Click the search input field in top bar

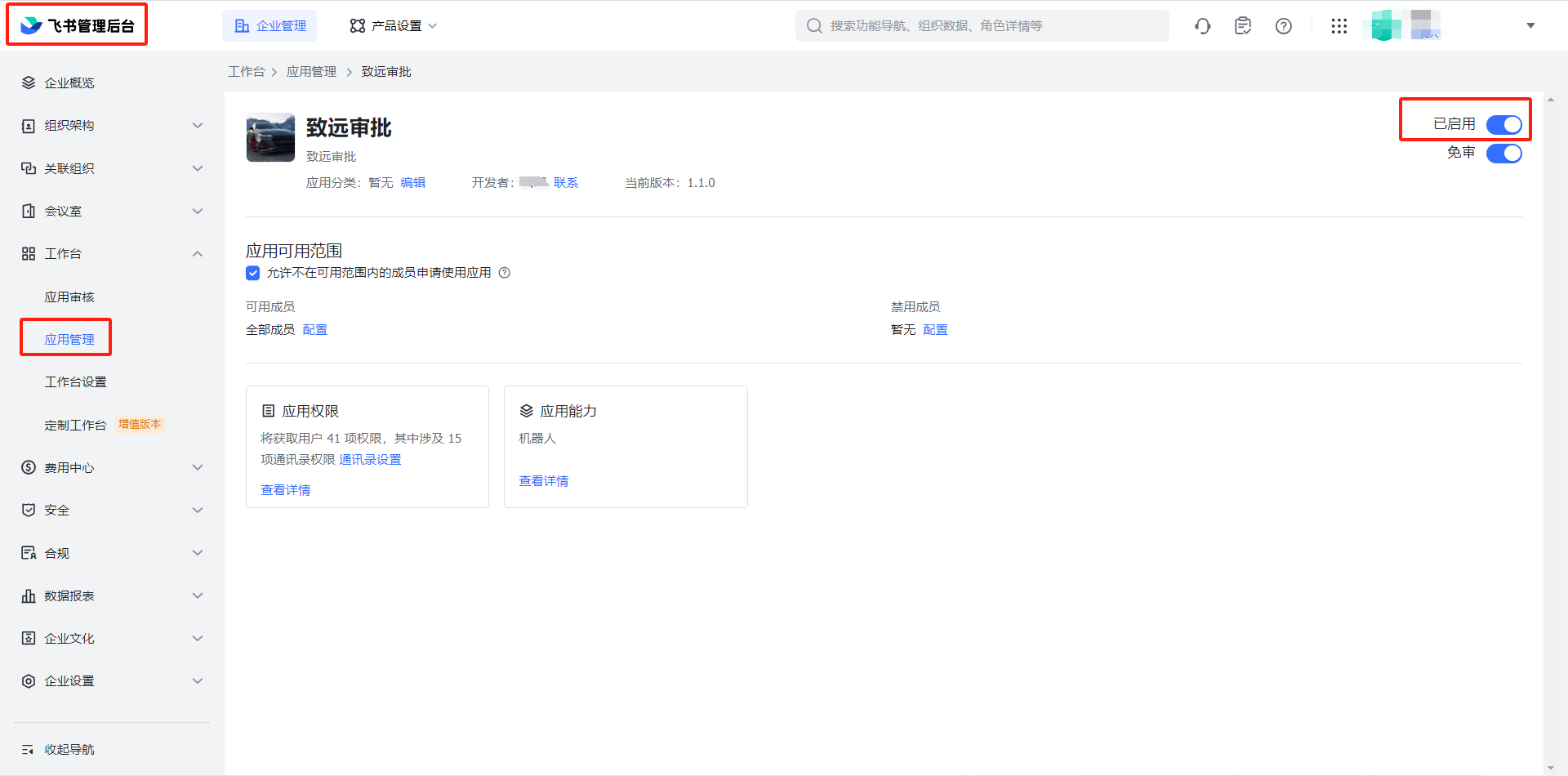(980, 25)
